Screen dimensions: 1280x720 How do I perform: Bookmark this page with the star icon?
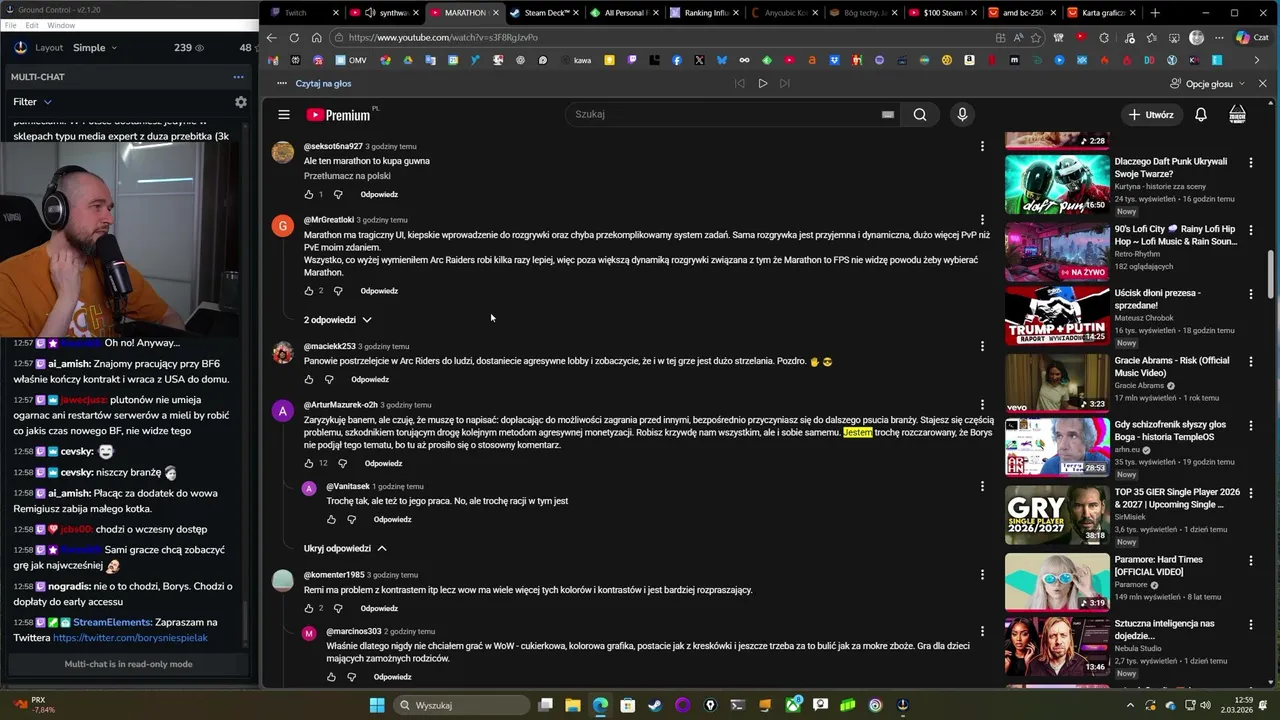[x=1036, y=38]
